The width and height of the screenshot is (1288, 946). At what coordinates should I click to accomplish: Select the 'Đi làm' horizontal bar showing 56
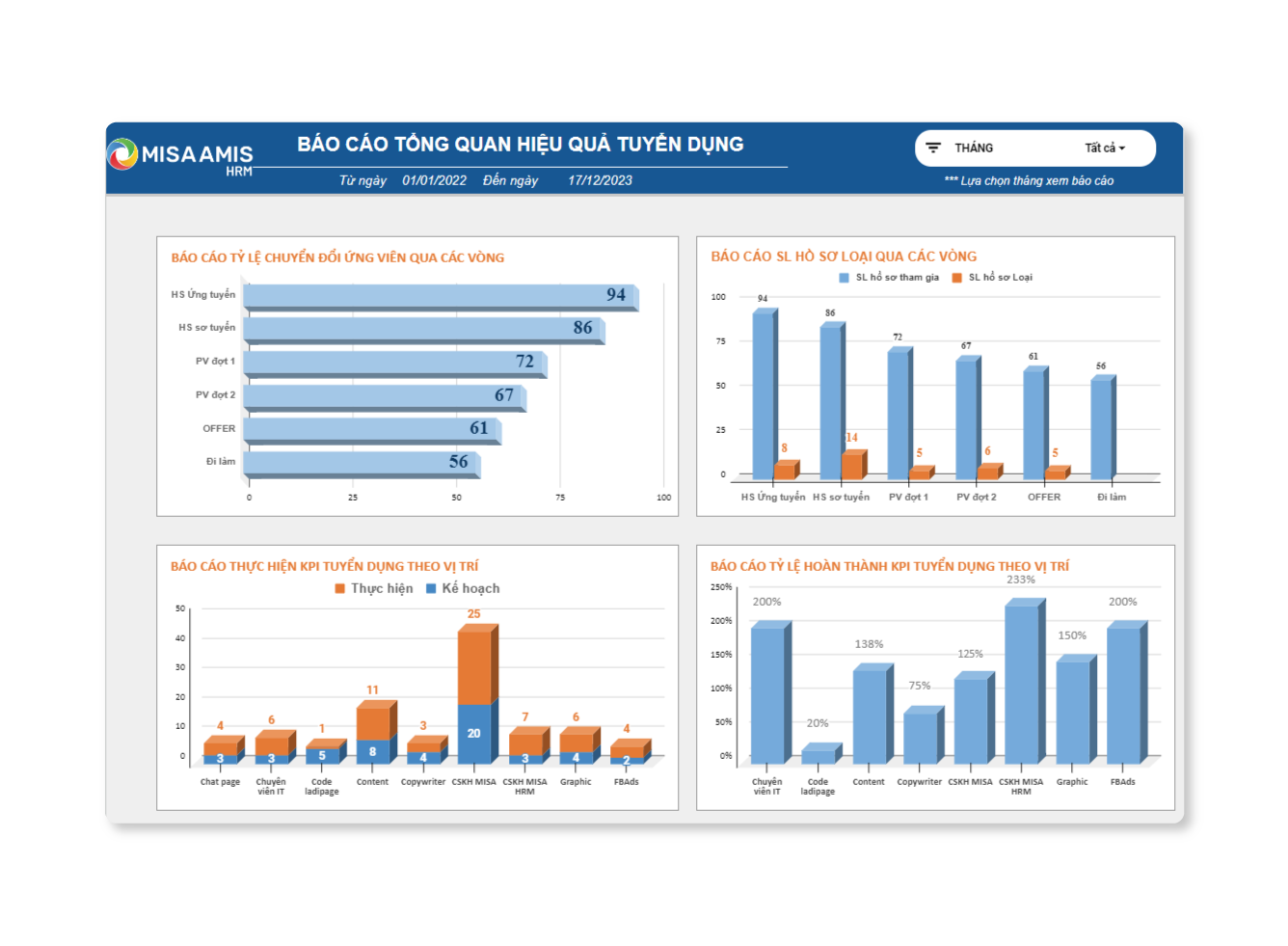[x=360, y=463]
